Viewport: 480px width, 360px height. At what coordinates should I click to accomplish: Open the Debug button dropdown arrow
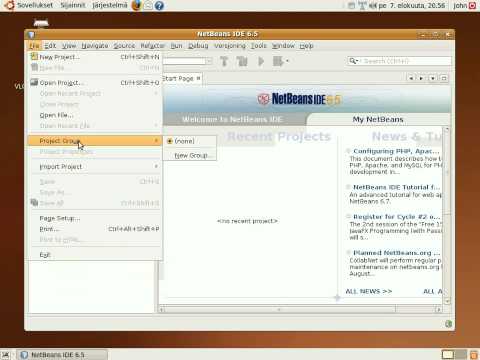[287, 61]
